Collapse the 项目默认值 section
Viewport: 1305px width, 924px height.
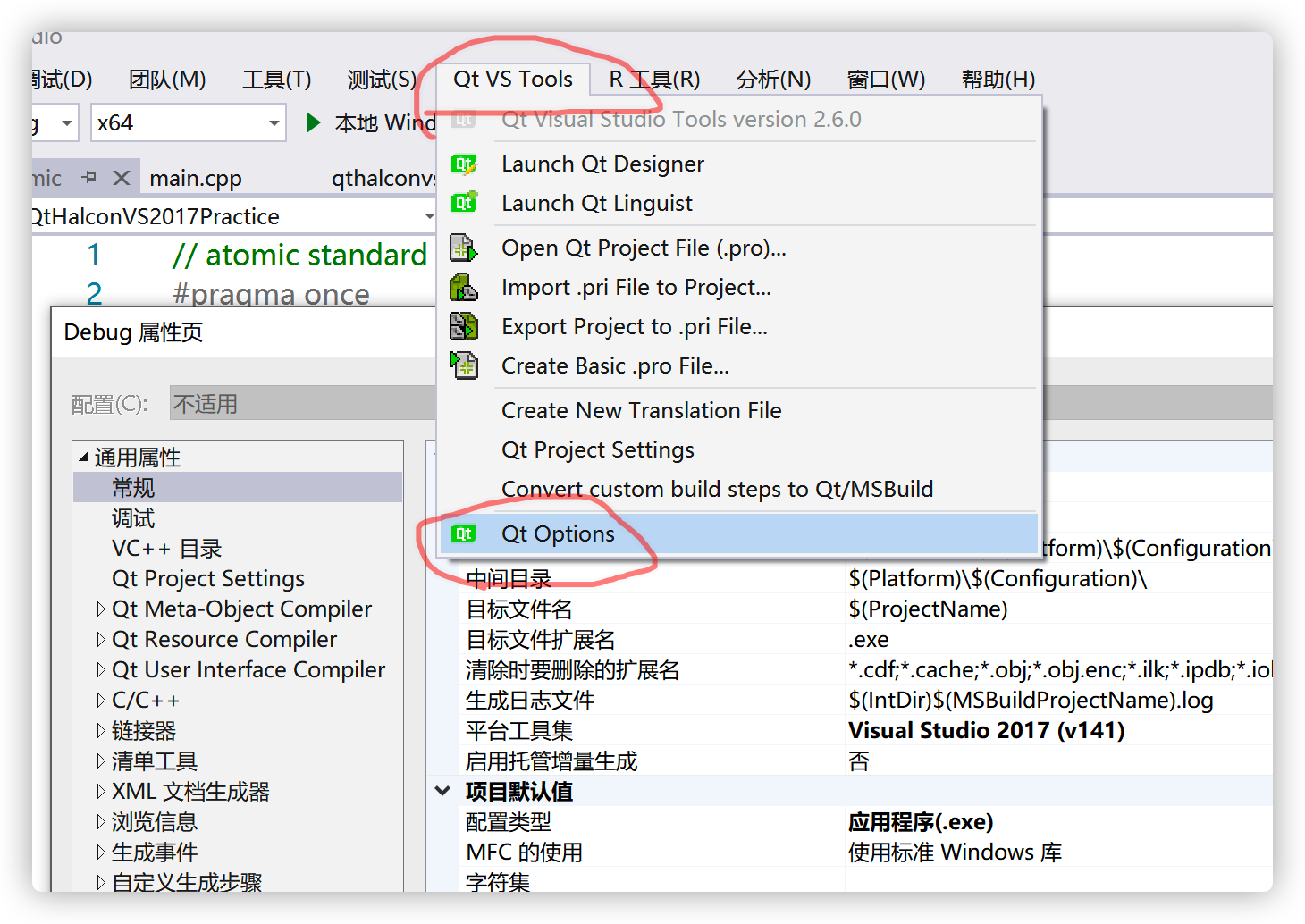pyautogui.click(x=442, y=790)
